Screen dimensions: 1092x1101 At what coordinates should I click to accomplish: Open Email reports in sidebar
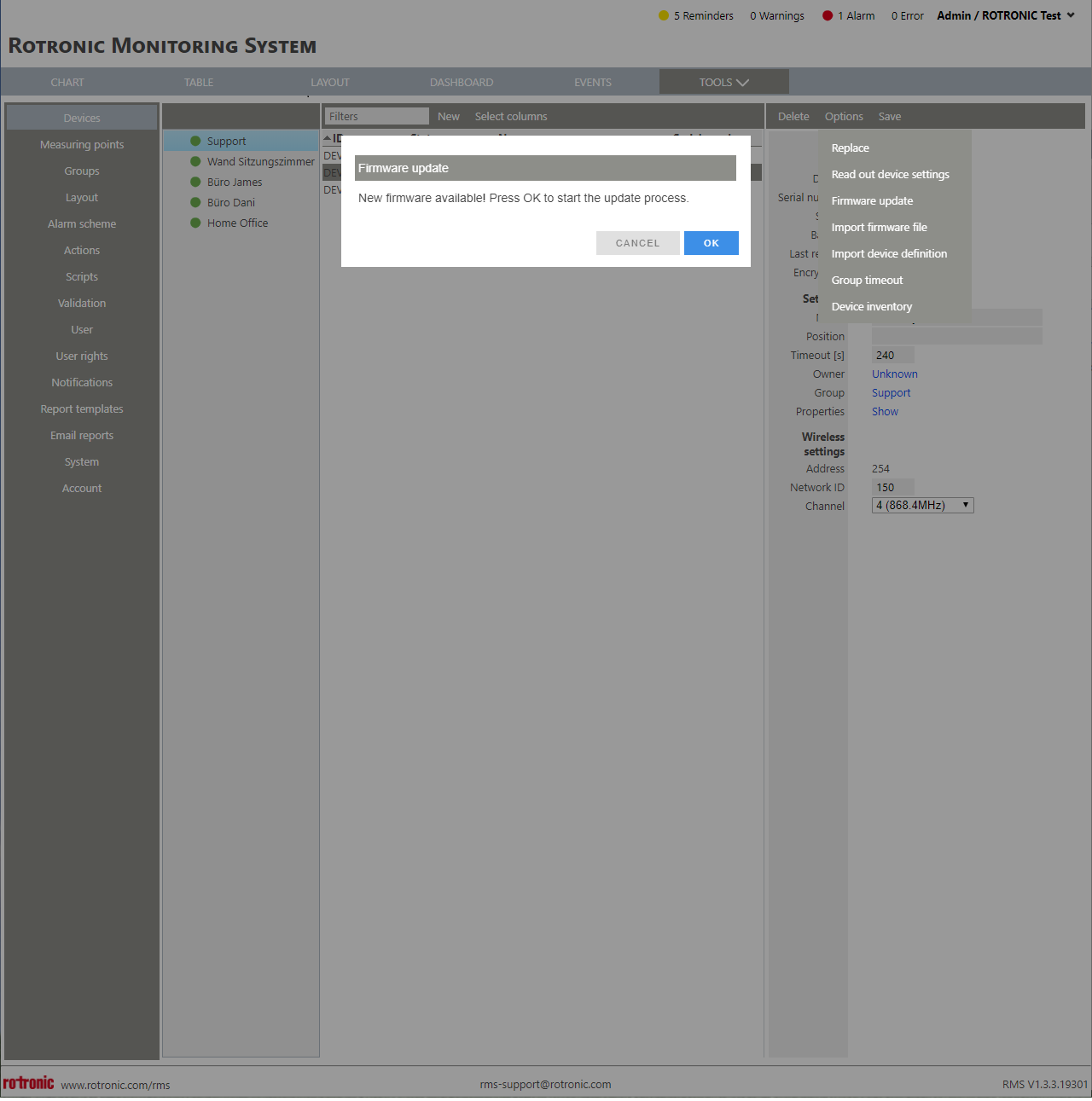pyautogui.click(x=82, y=436)
